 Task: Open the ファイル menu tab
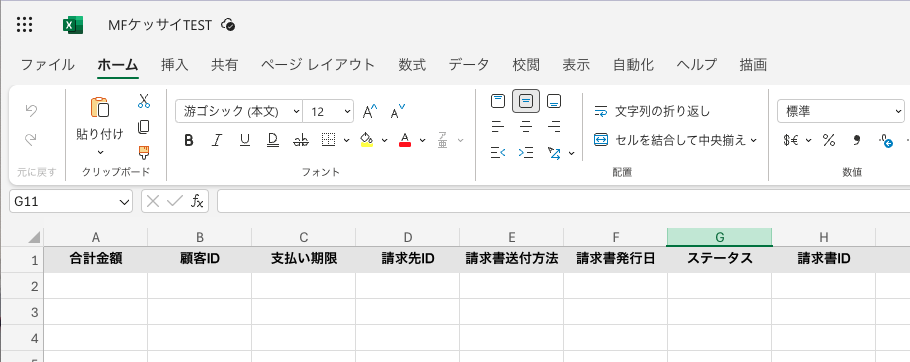click(48, 64)
